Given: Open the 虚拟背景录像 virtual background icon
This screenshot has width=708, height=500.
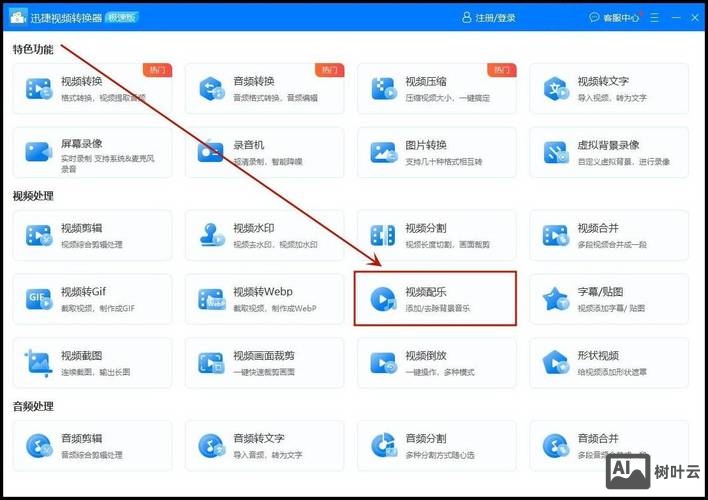Looking at the screenshot, I should click(556, 152).
